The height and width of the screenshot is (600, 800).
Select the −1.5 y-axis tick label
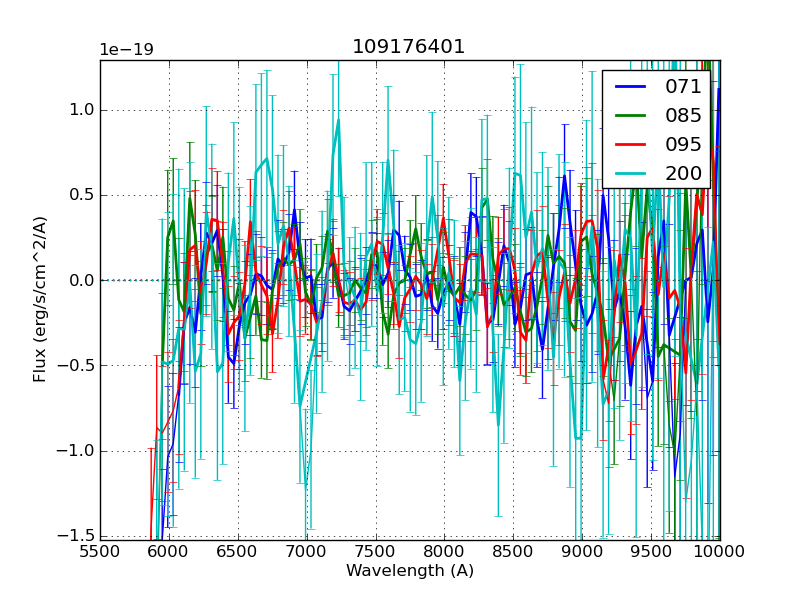[76, 535]
